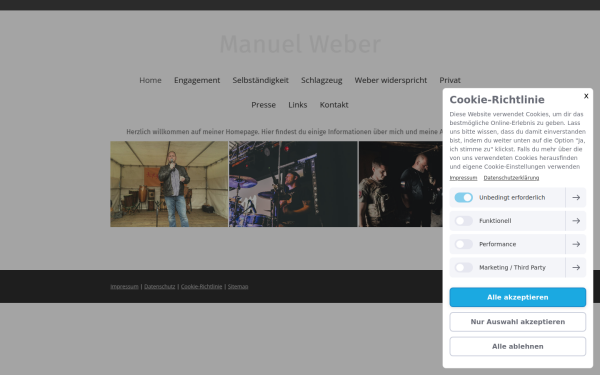Screen dimensions: 600x375
Task: Open the Presse menu item
Action: pos(264,104)
